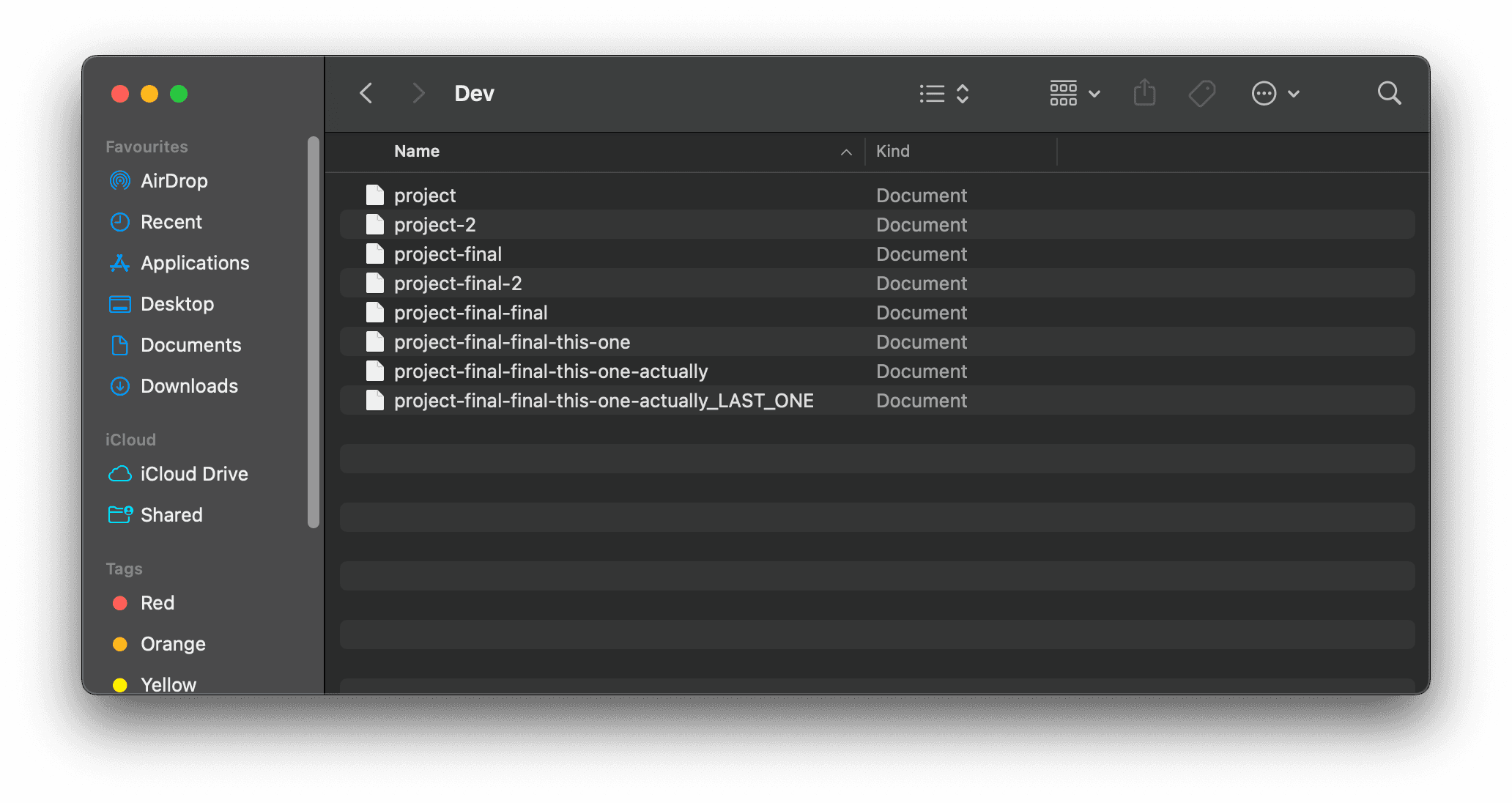Close the Finder window with red button
This screenshot has width=1512, height=803.
pos(120,94)
